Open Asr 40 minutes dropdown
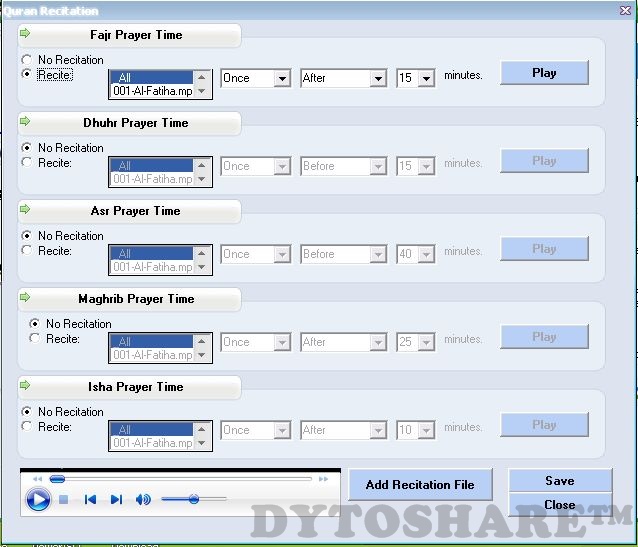The image size is (638, 547). [415, 254]
